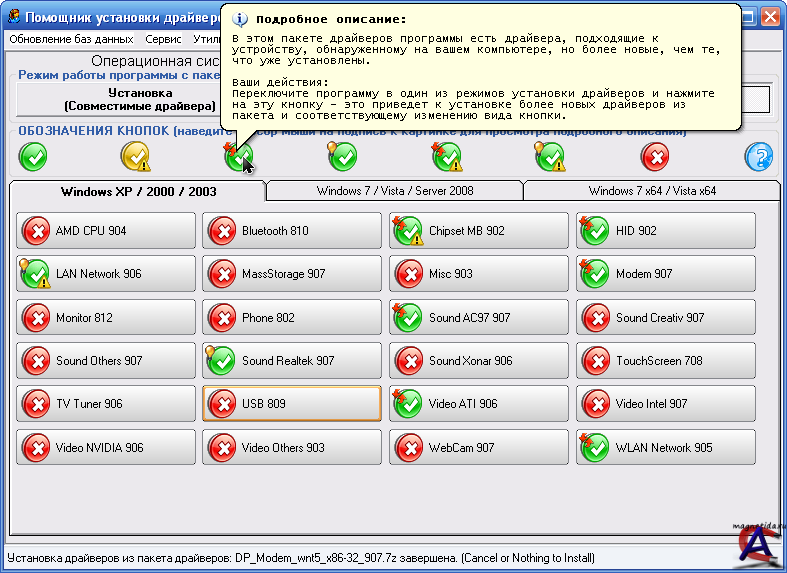This screenshot has height=573, width=787.
Task: Click the green checkmark with lightbulb legend icon
Action: 343,156
